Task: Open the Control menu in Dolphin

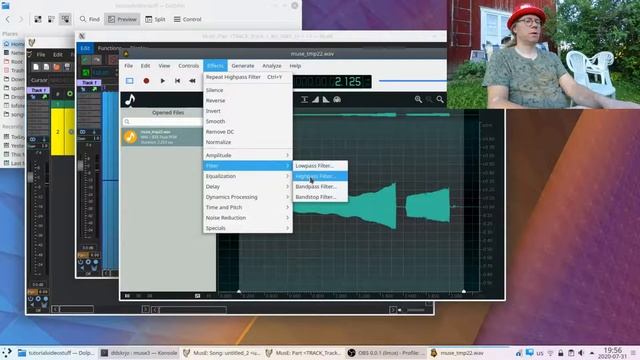Action: coord(188,19)
